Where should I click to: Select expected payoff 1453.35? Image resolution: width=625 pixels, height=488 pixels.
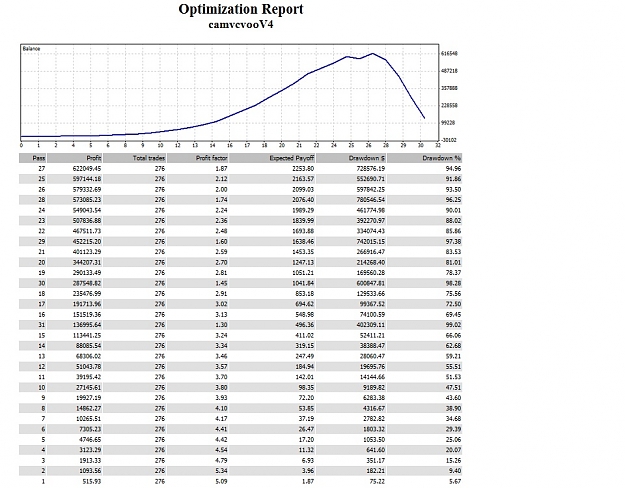coord(303,252)
